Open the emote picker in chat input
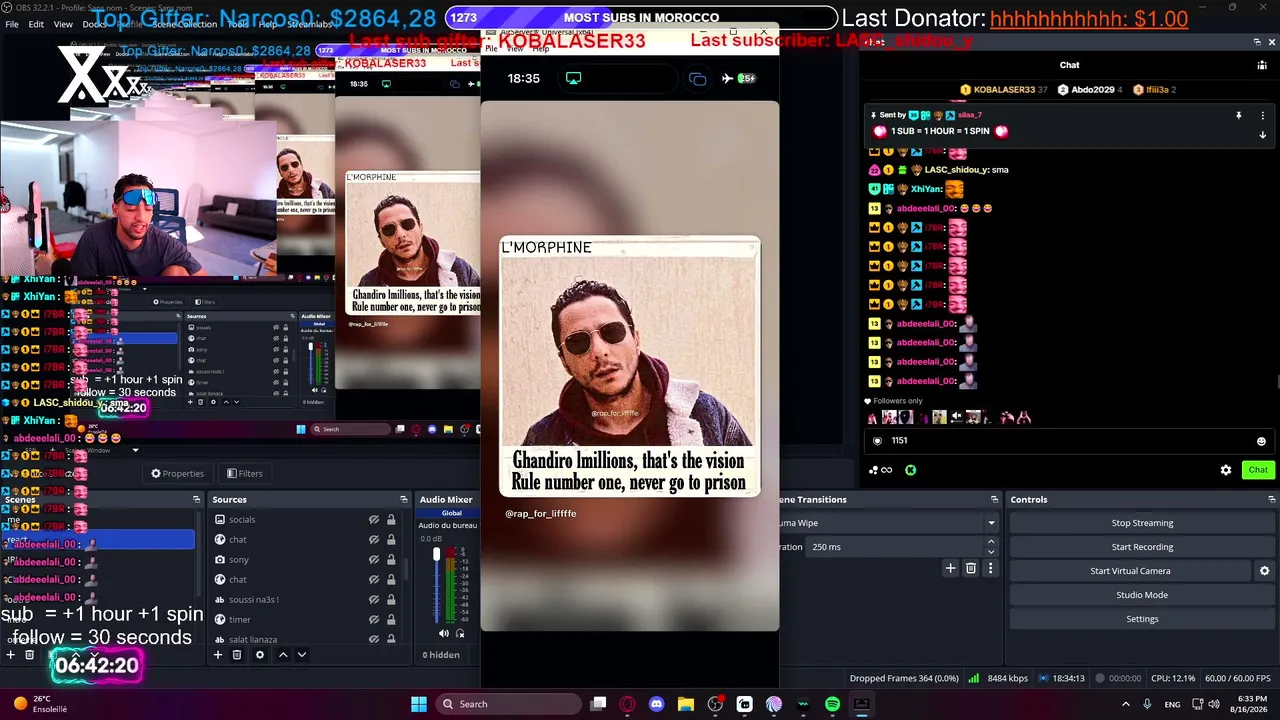This screenshot has width=1280, height=720. pyautogui.click(x=1261, y=441)
